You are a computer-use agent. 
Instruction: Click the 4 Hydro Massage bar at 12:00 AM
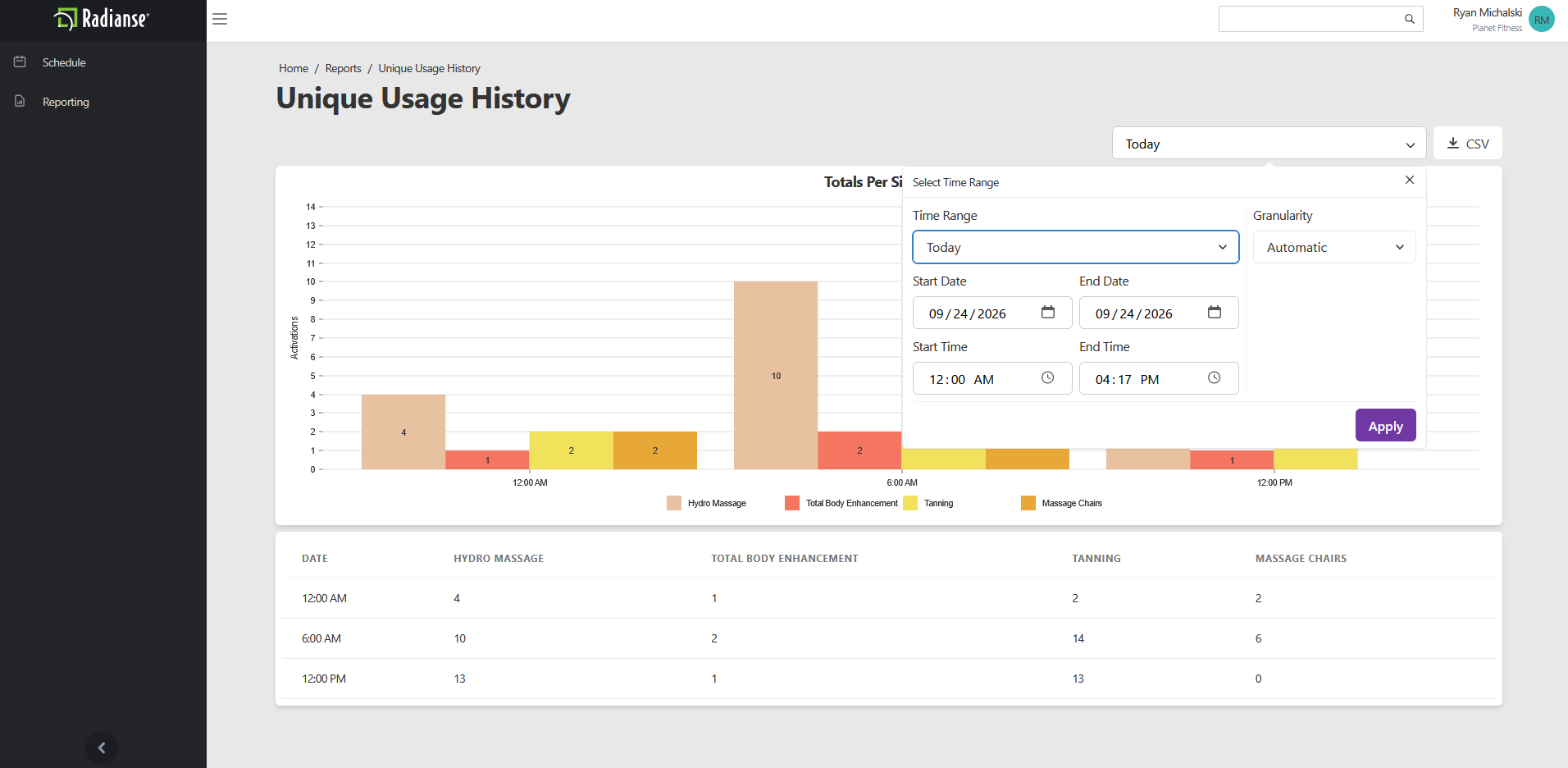point(403,432)
